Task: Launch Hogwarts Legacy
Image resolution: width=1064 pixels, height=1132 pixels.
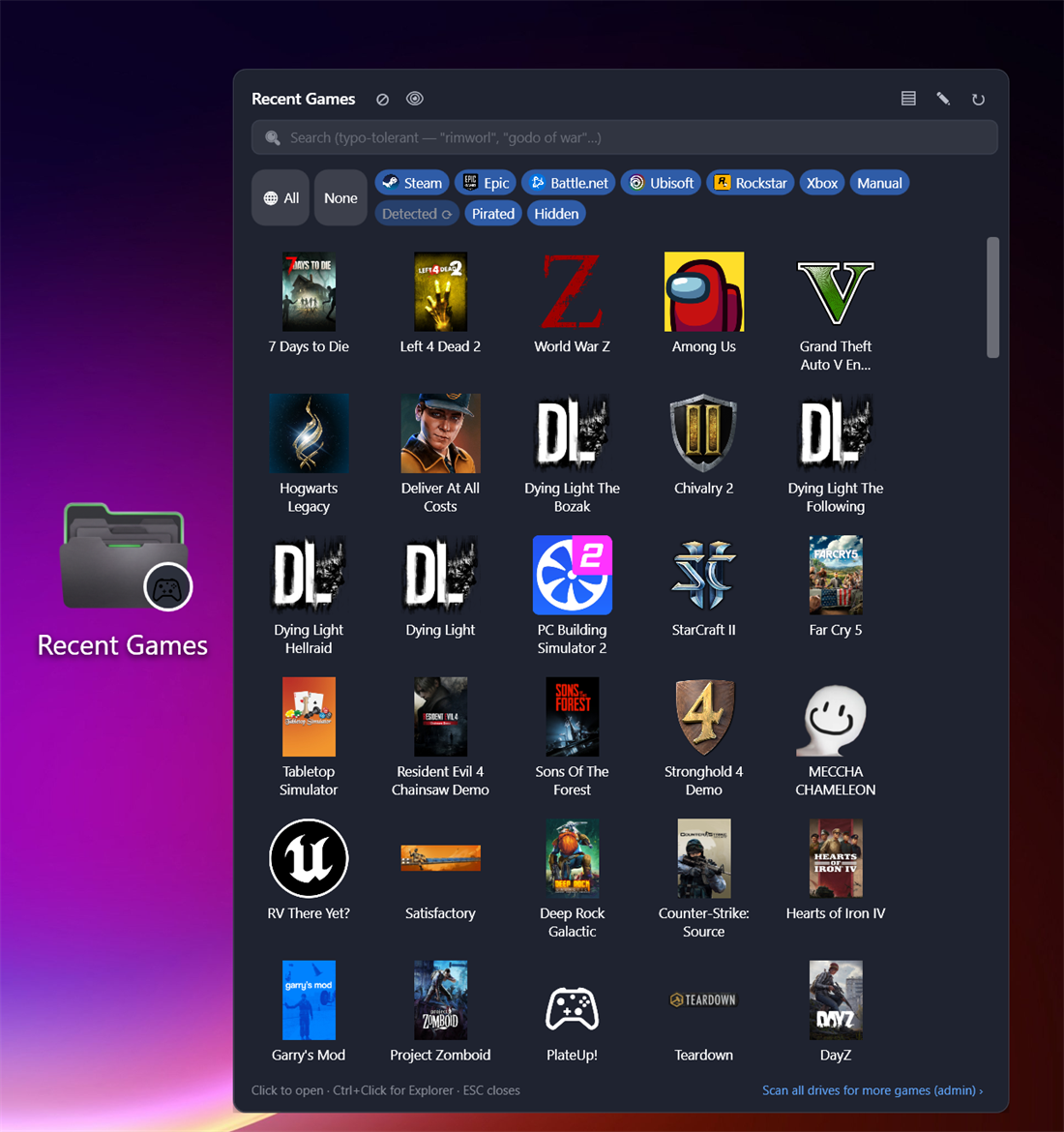Action: (x=309, y=433)
